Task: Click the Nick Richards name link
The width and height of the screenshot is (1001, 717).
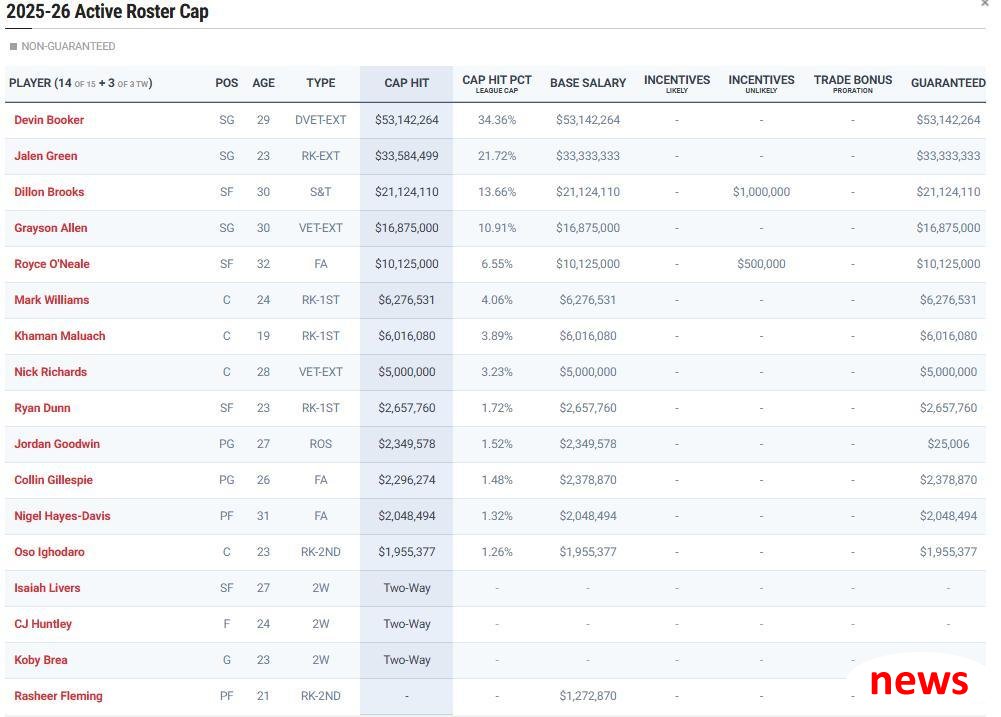Action: [x=50, y=372]
